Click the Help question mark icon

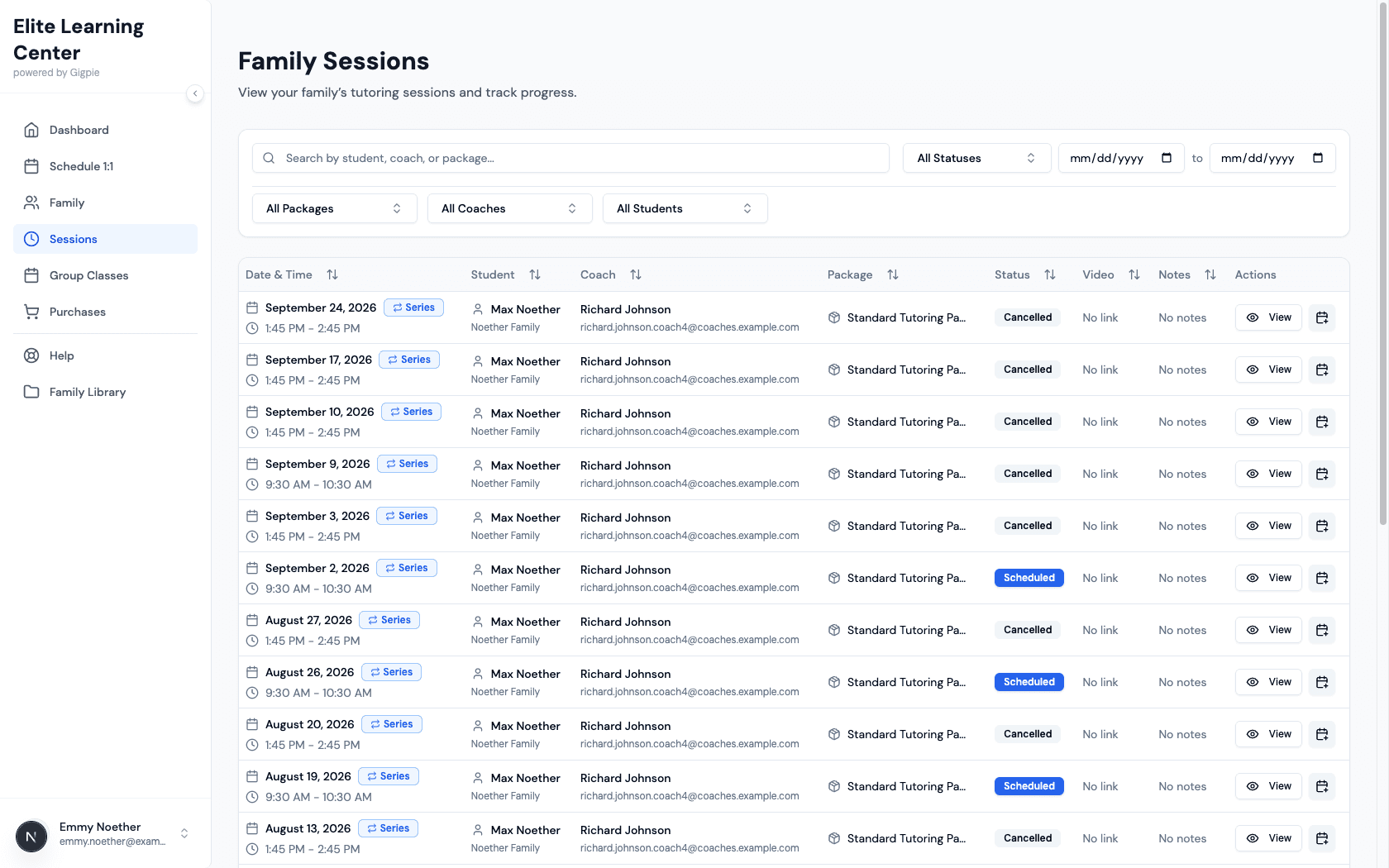pyautogui.click(x=31, y=355)
